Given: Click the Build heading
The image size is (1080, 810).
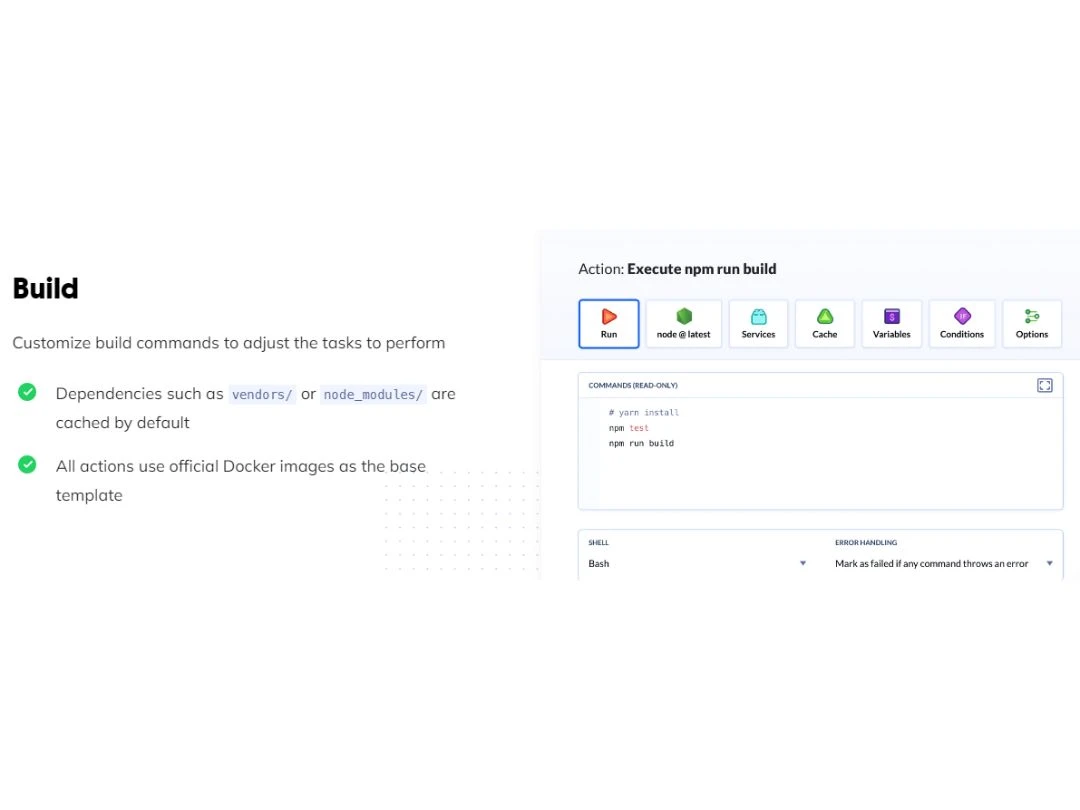Looking at the screenshot, I should (45, 288).
